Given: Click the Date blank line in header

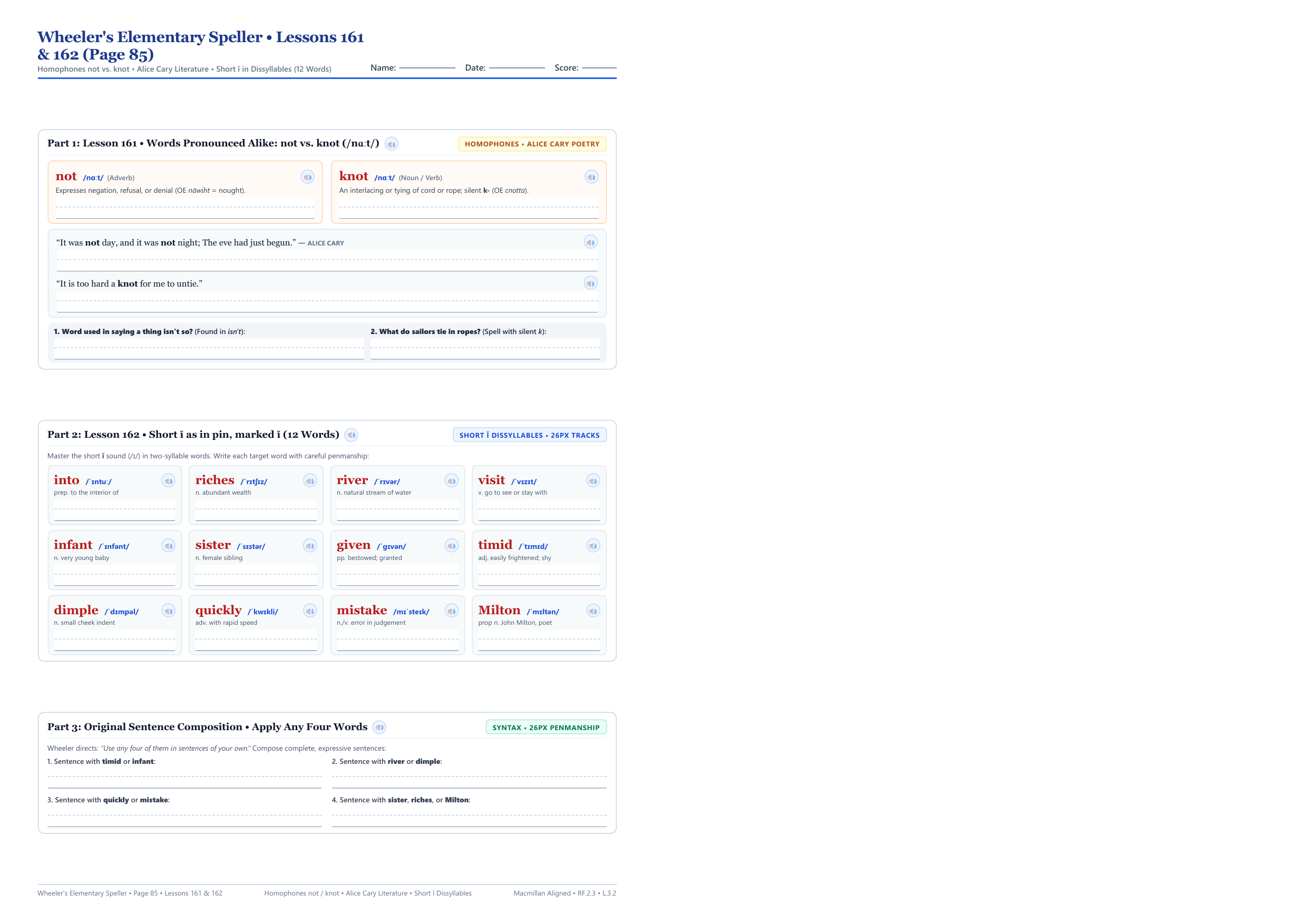Looking at the screenshot, I should (x=517, y=67).
